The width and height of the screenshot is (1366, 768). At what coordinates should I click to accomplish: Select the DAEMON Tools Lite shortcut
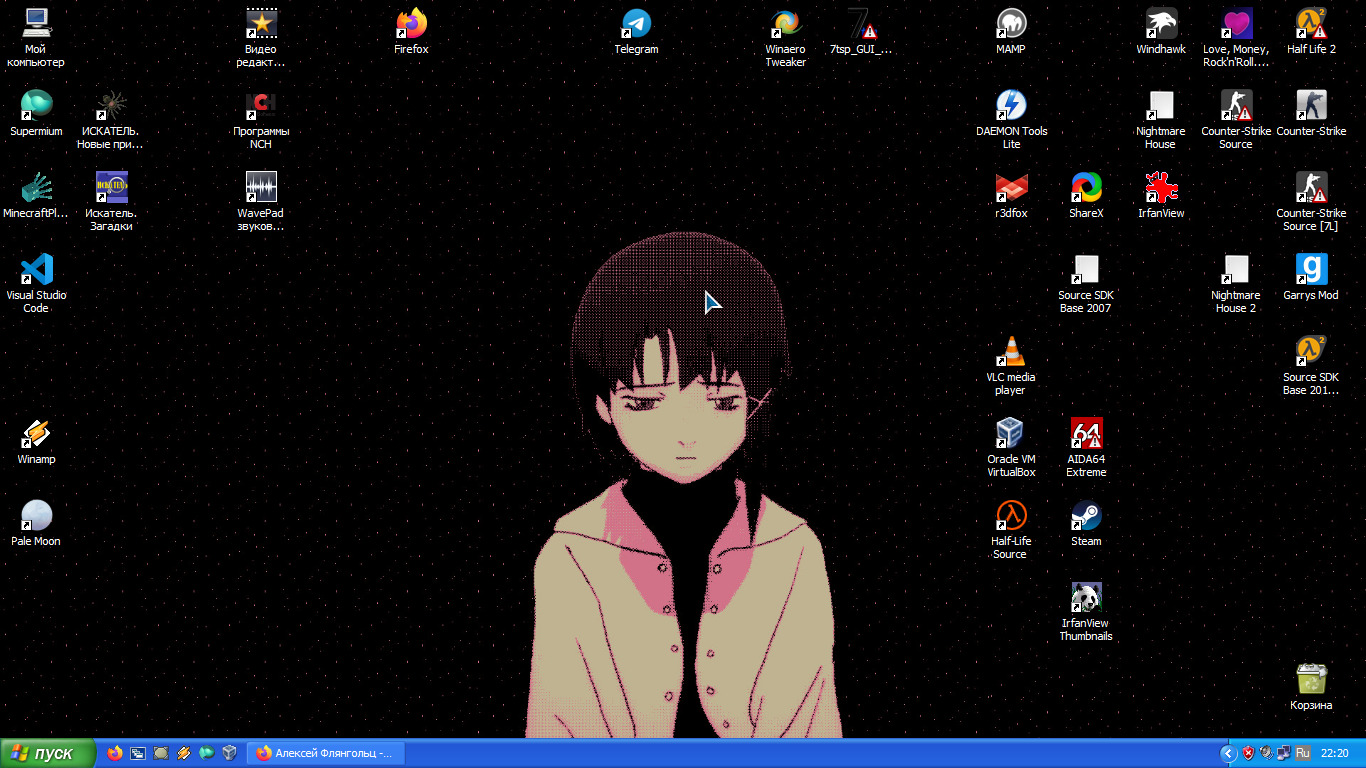[x=1011, y=120]
